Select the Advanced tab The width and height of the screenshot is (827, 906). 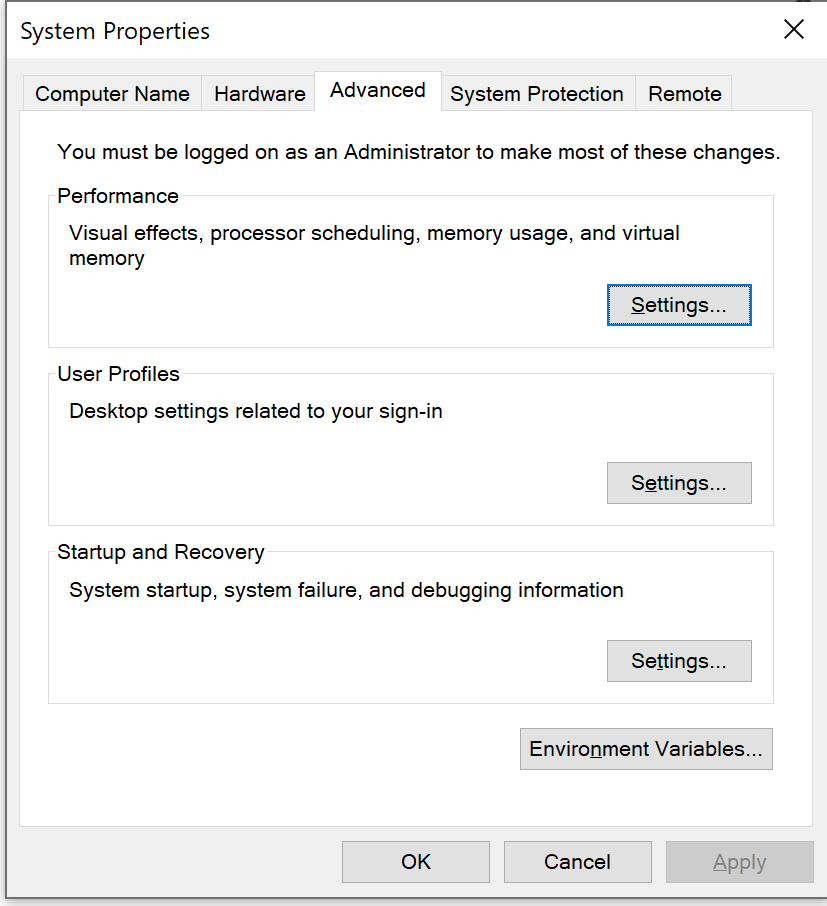(x=377, y=90)
